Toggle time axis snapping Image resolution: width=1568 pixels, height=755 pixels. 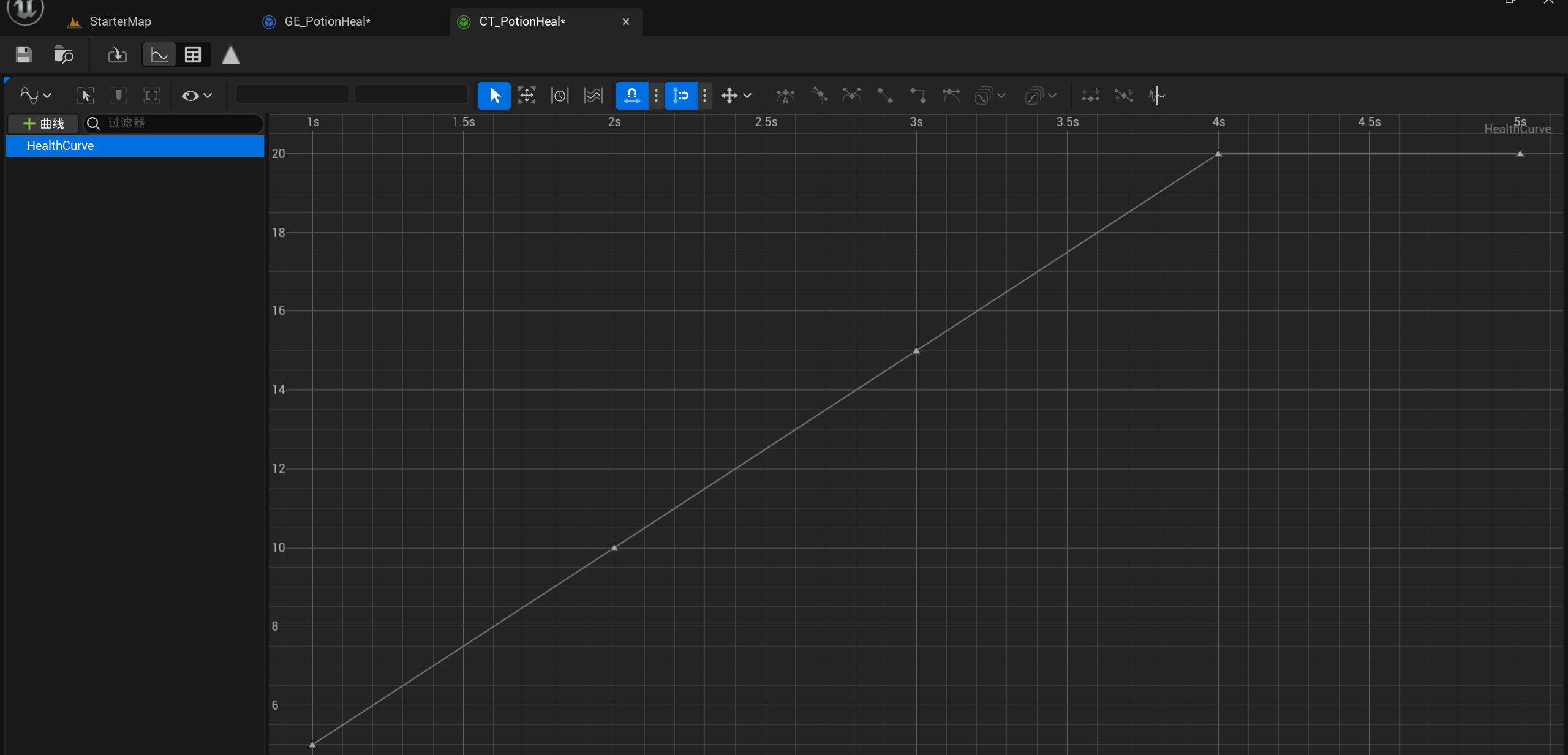coord(632,96)
